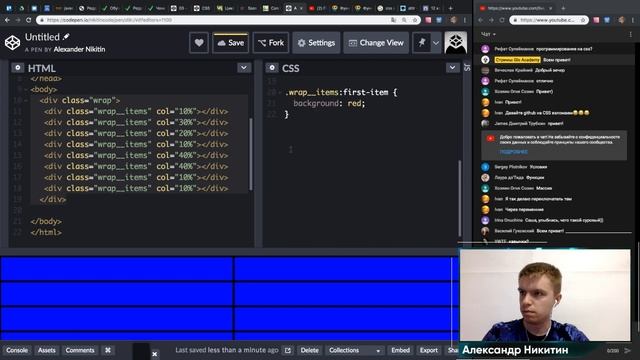640x360 pixels.
Task: Select the YouTube tab in right window
Action: (x=516, y=8)
